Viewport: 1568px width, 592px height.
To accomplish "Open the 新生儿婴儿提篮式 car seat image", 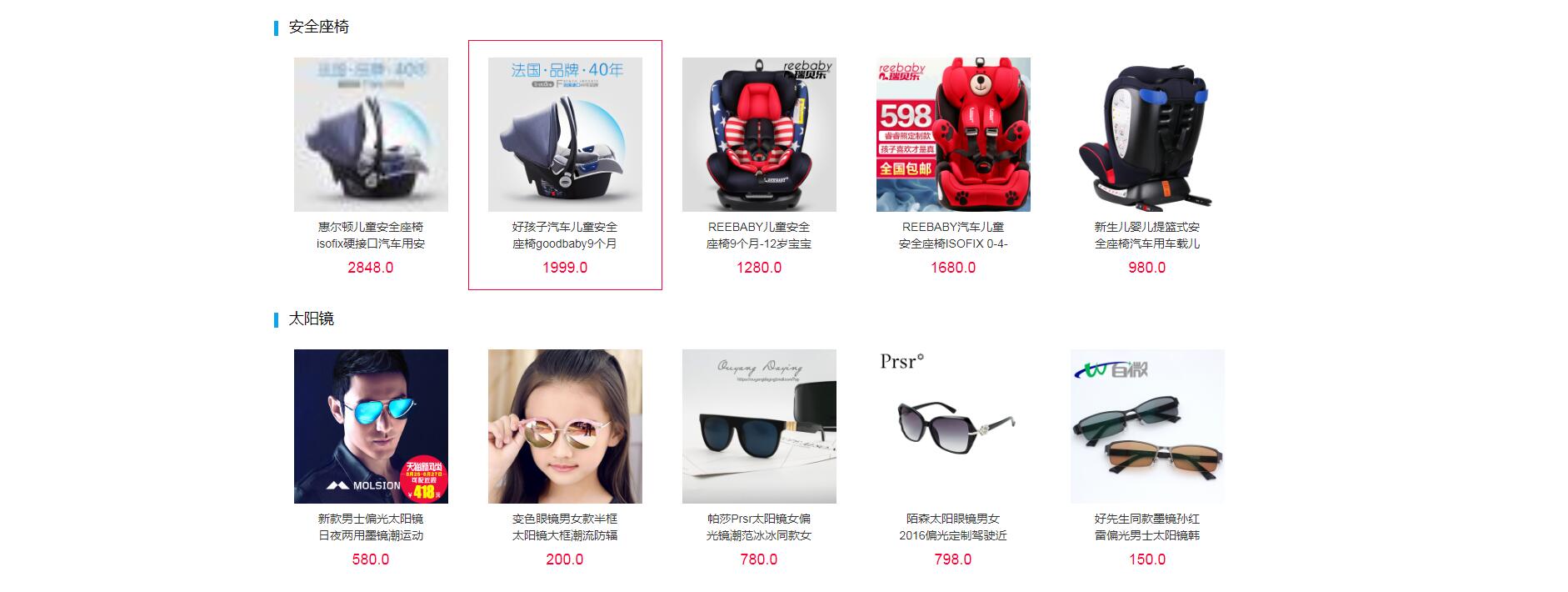I will pos(1147,134).
